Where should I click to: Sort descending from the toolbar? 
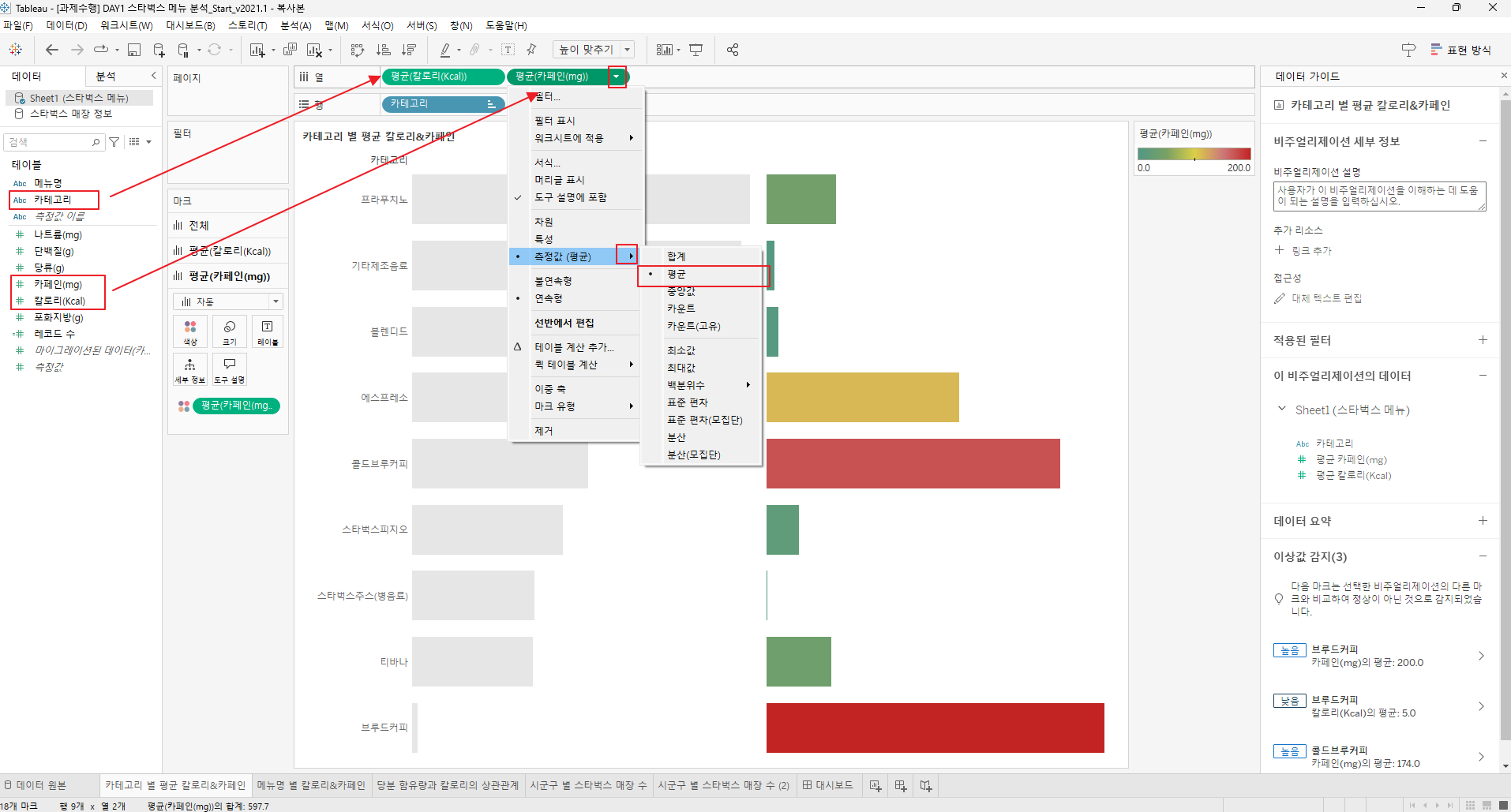coord(409,50)
